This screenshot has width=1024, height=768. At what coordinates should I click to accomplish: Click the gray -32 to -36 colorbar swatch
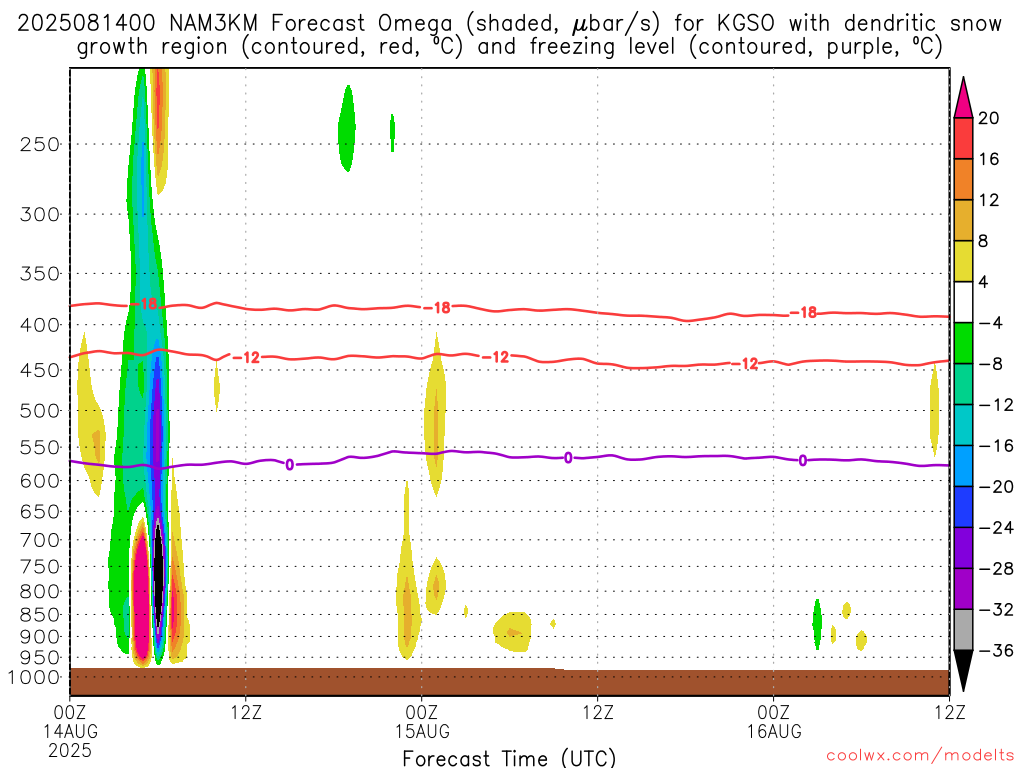(963, 630)
